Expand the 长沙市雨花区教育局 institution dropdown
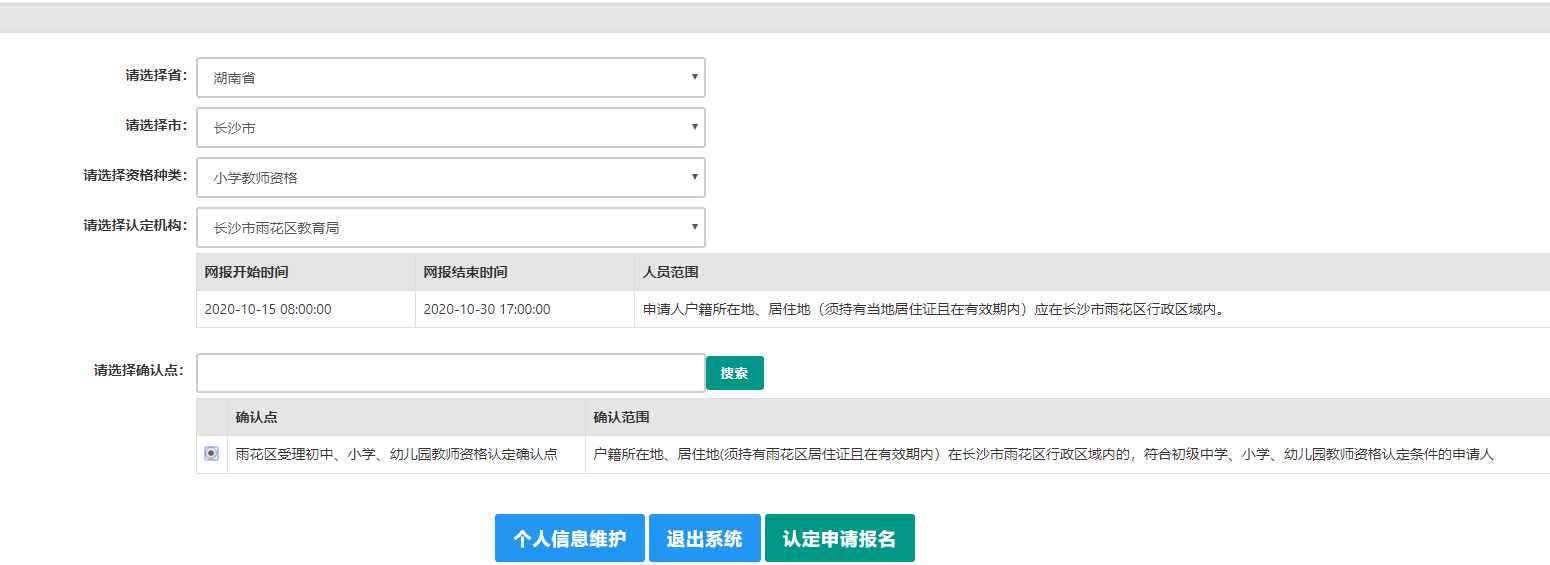 tap(450, 228)
